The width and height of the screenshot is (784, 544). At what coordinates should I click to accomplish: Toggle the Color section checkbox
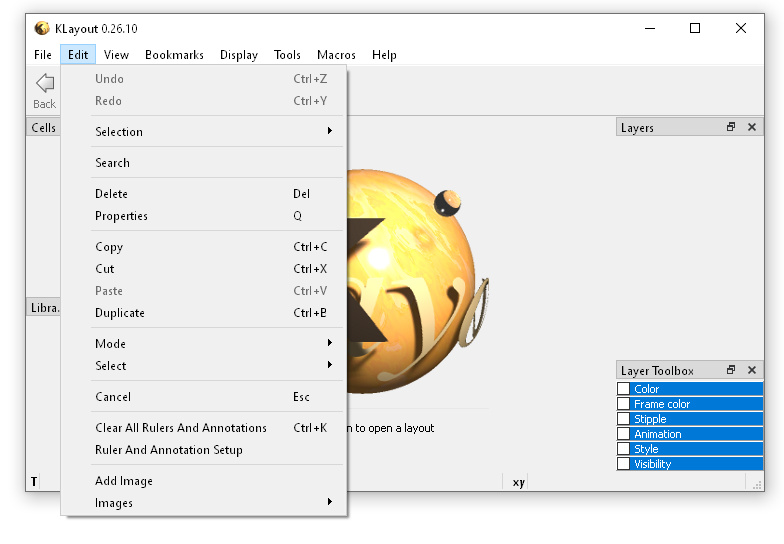coord(624,388)
